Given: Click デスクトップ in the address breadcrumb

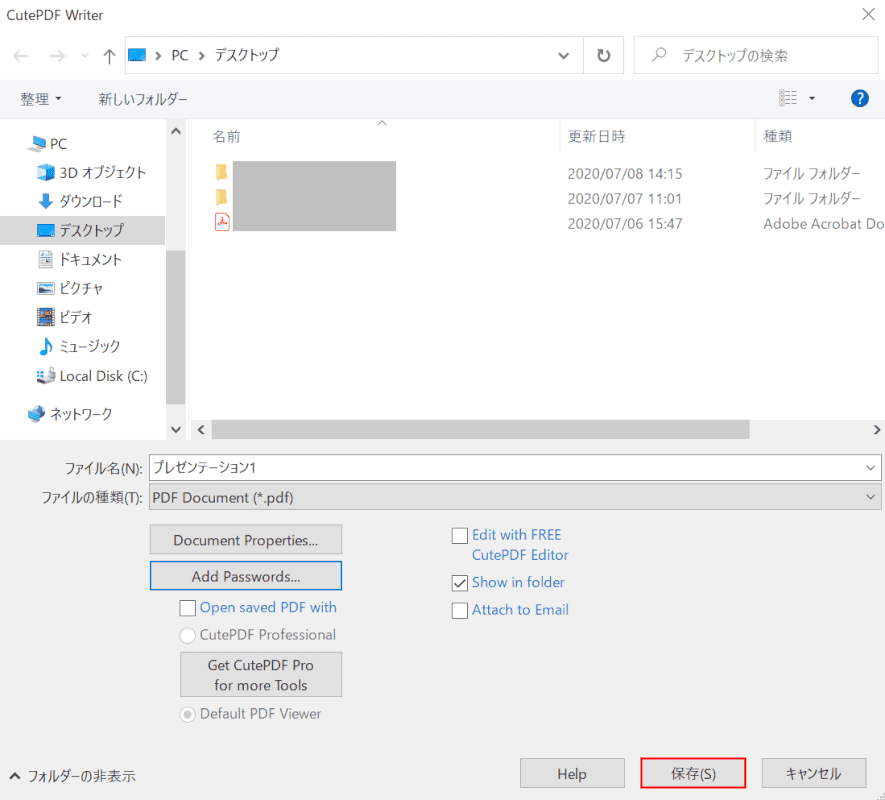Looking at the screenshot, I should tap(247, 55).
